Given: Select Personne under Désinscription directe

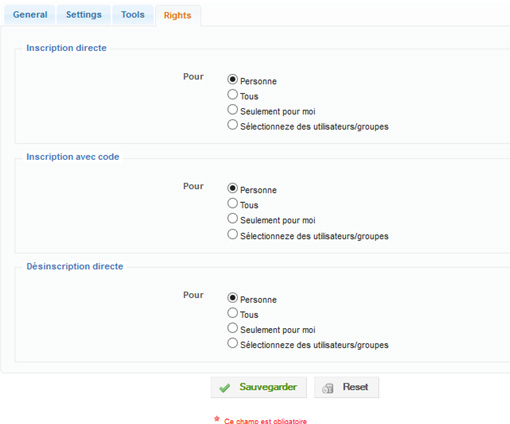Looking at the screenshot, I should [x=232, y=297].
